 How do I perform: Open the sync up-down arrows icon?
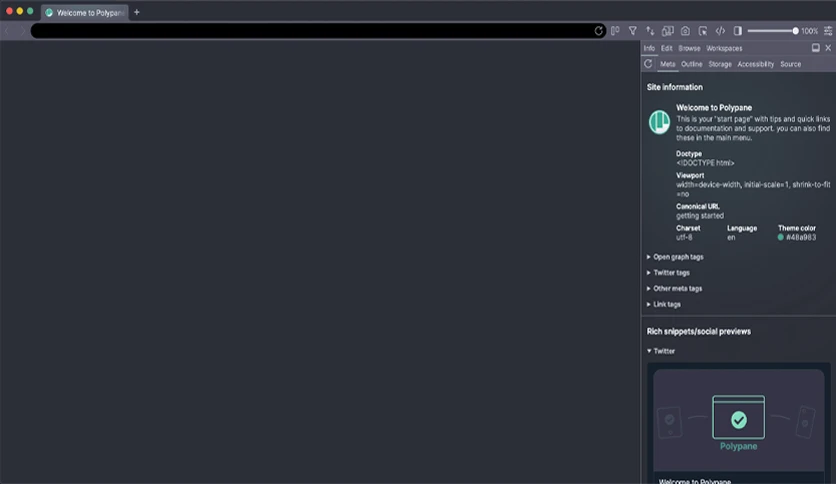point(650,31)
